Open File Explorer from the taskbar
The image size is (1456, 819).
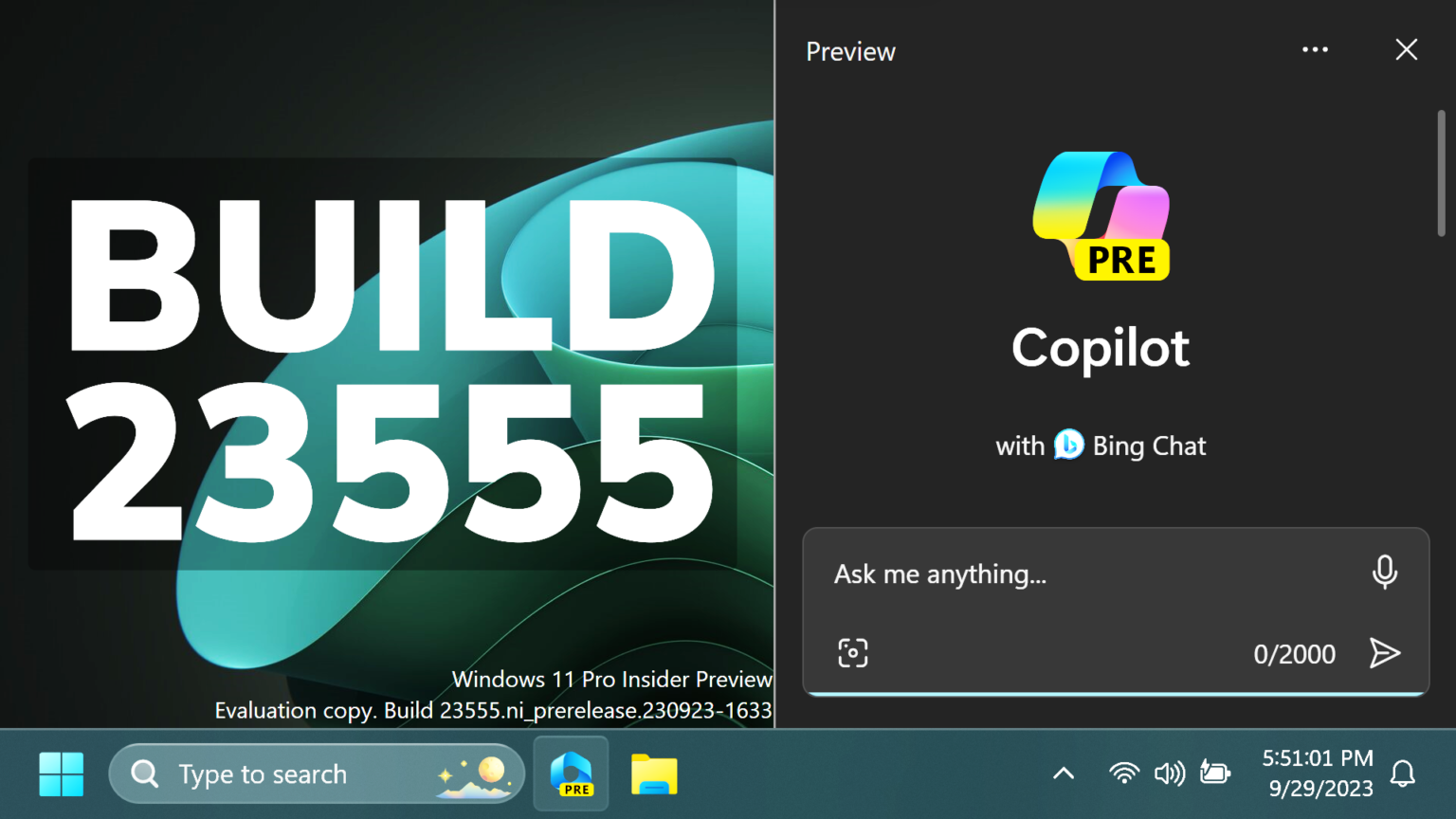[x=654, y=774]
